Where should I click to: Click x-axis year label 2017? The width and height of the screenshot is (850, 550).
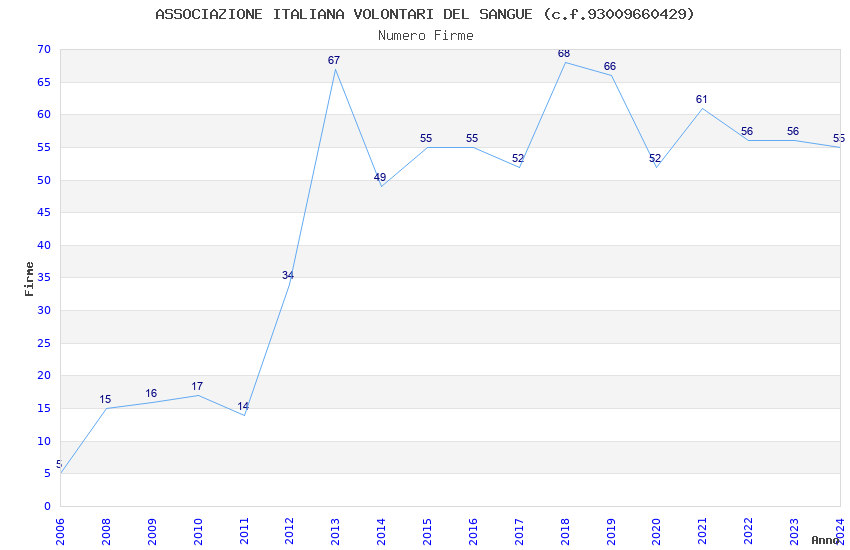tap(519, 532)
